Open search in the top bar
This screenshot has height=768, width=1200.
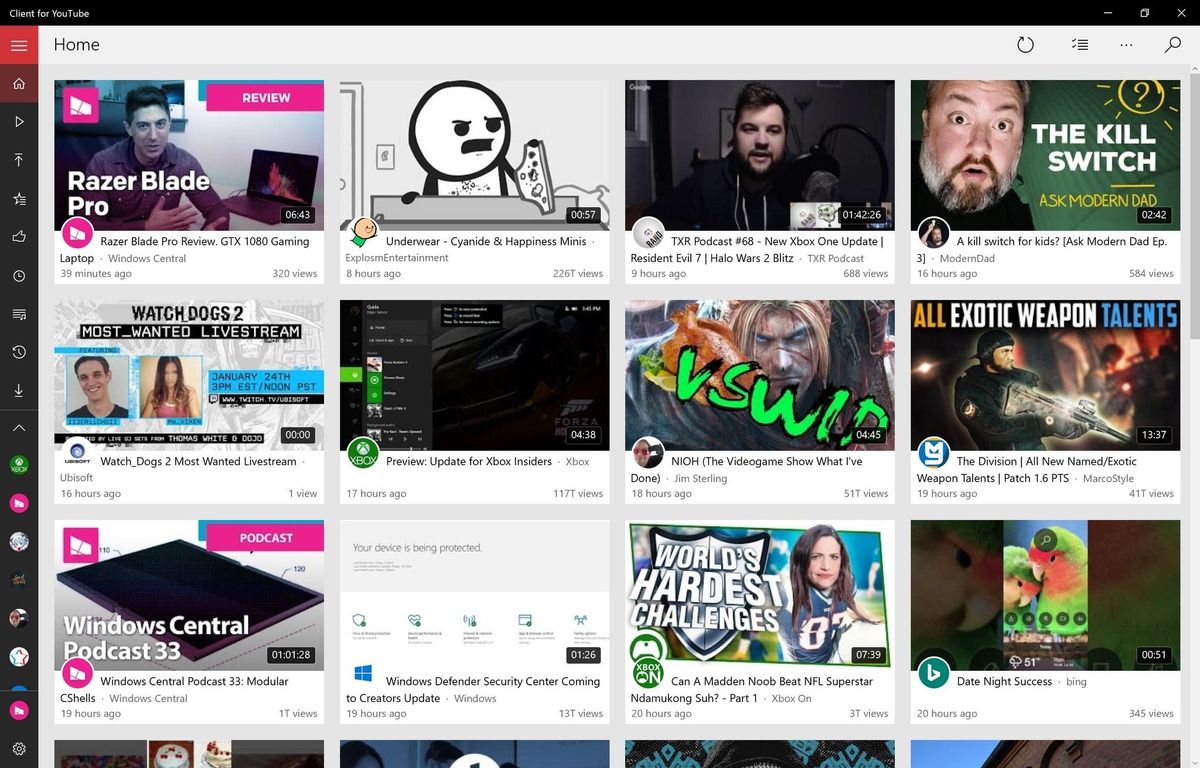coord(1172,44)
